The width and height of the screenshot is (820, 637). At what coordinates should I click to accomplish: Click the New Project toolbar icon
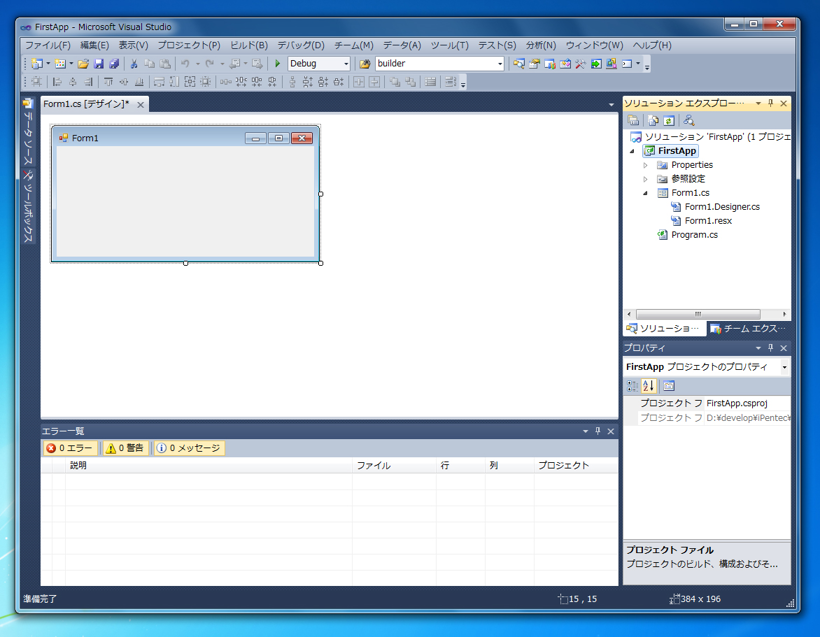(36, 63)
